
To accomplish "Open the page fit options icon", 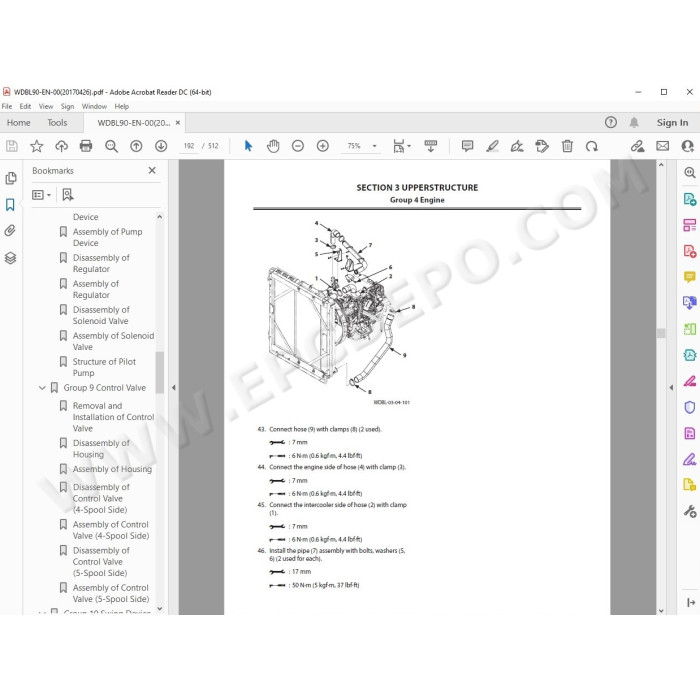I will [x=401, y=146].
